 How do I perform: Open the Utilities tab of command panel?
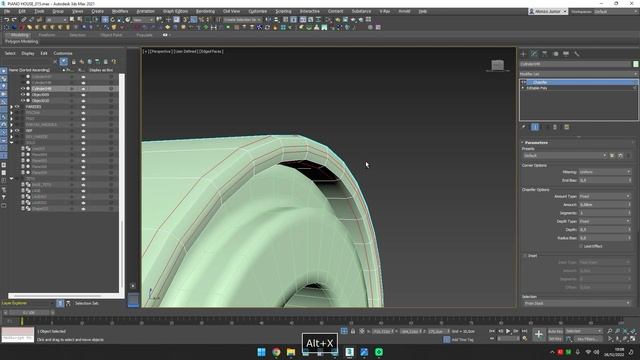point(576,54)
